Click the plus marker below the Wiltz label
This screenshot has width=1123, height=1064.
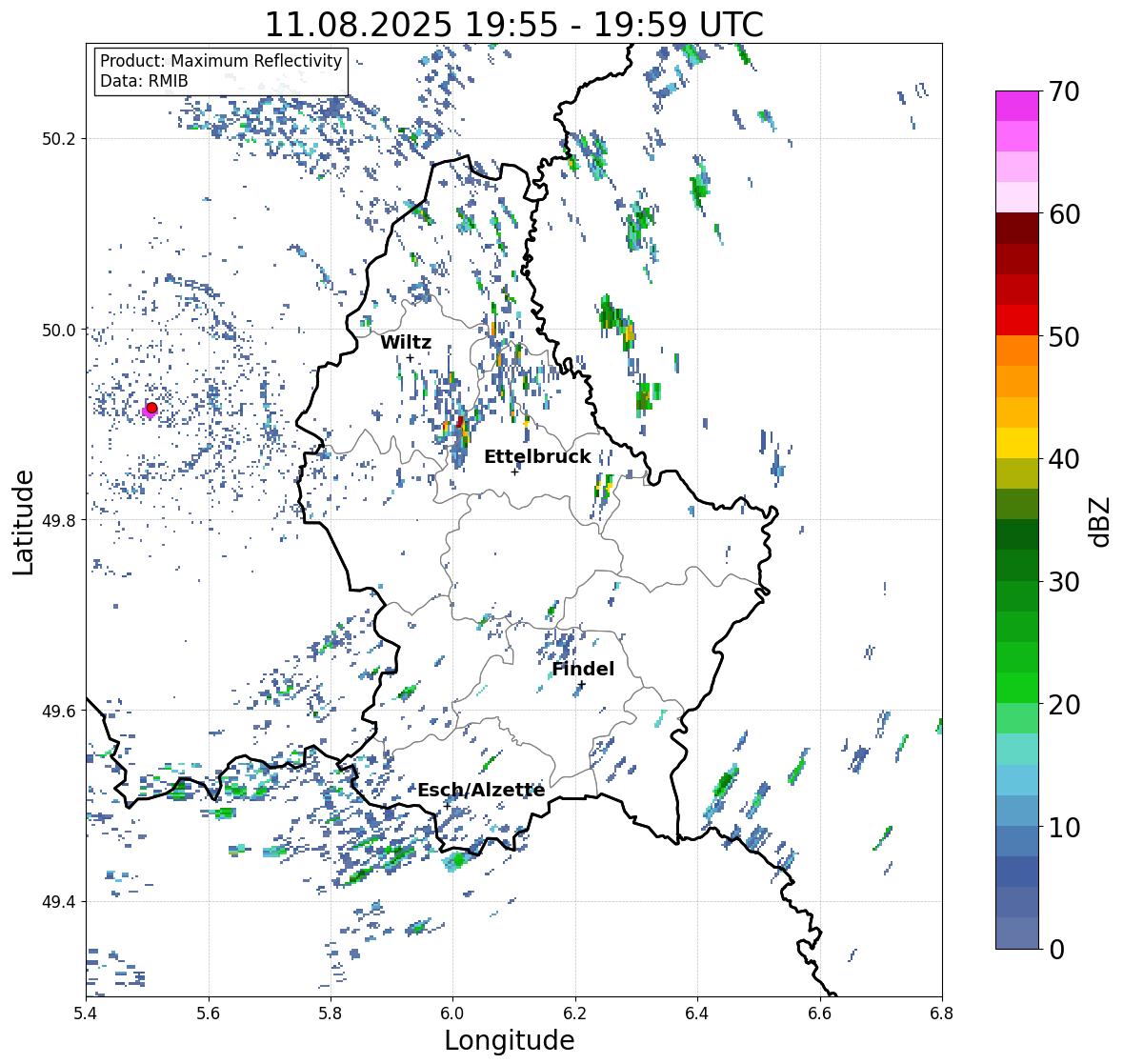410,358
